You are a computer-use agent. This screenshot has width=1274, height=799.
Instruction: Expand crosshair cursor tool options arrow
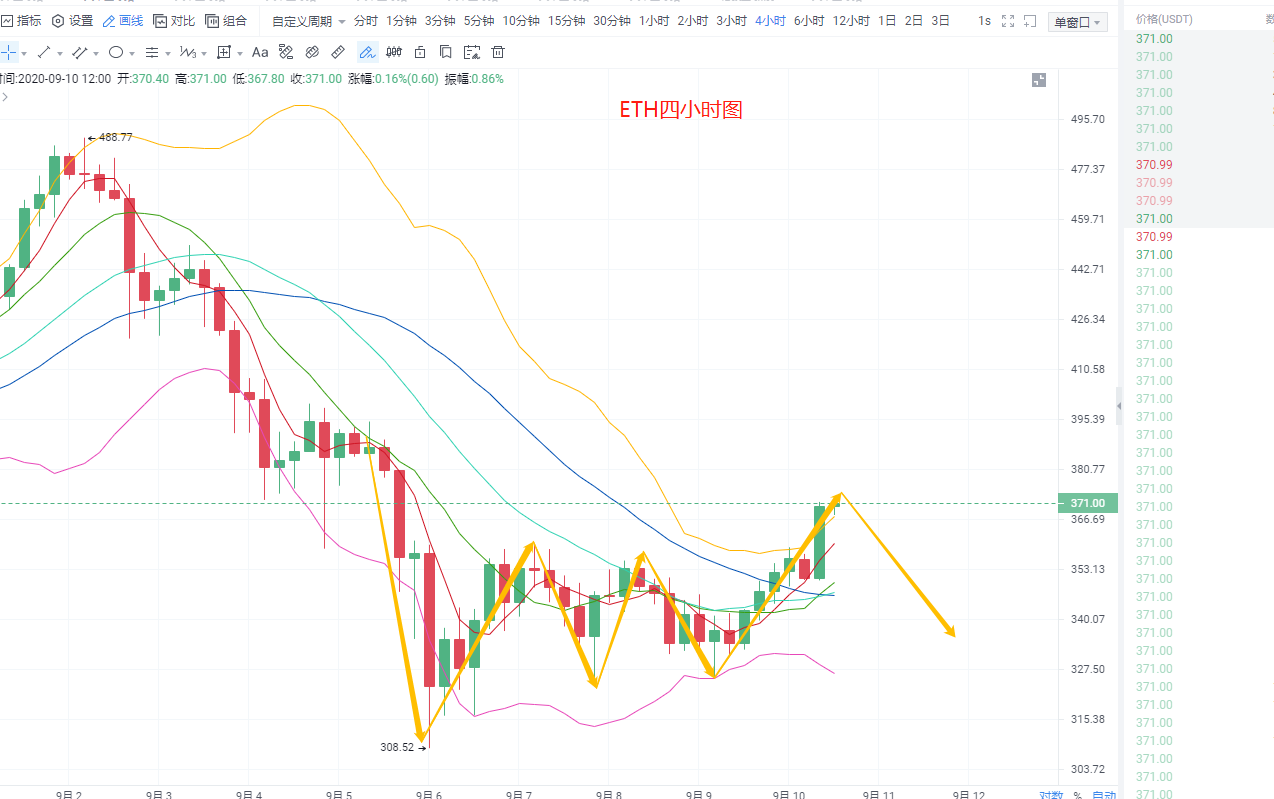pyautogui.click(x=24, y=52)
